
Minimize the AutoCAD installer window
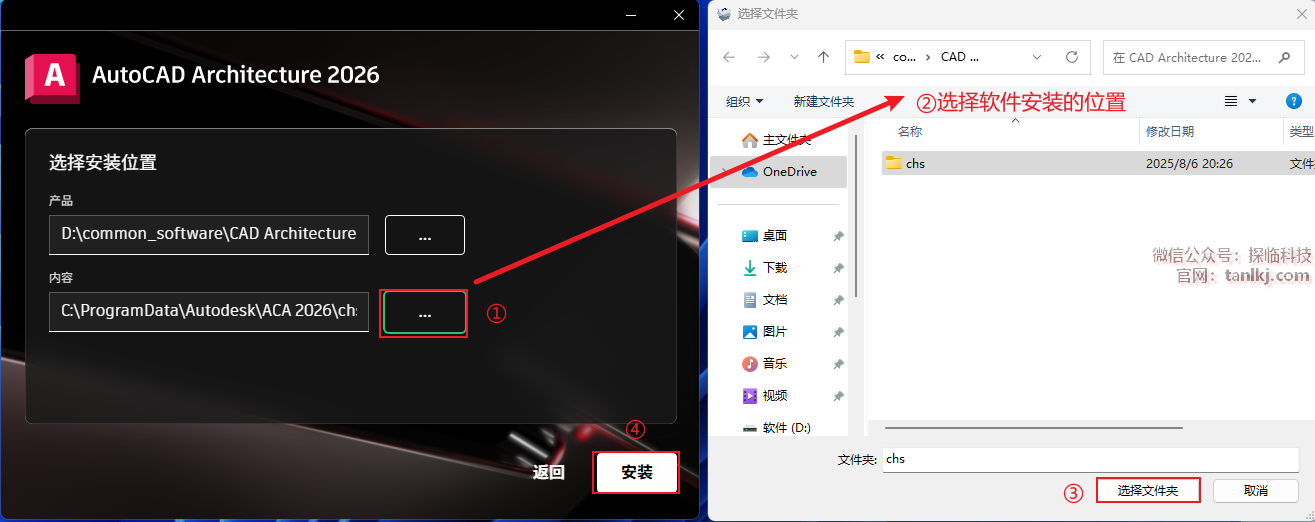coord(631,14)
